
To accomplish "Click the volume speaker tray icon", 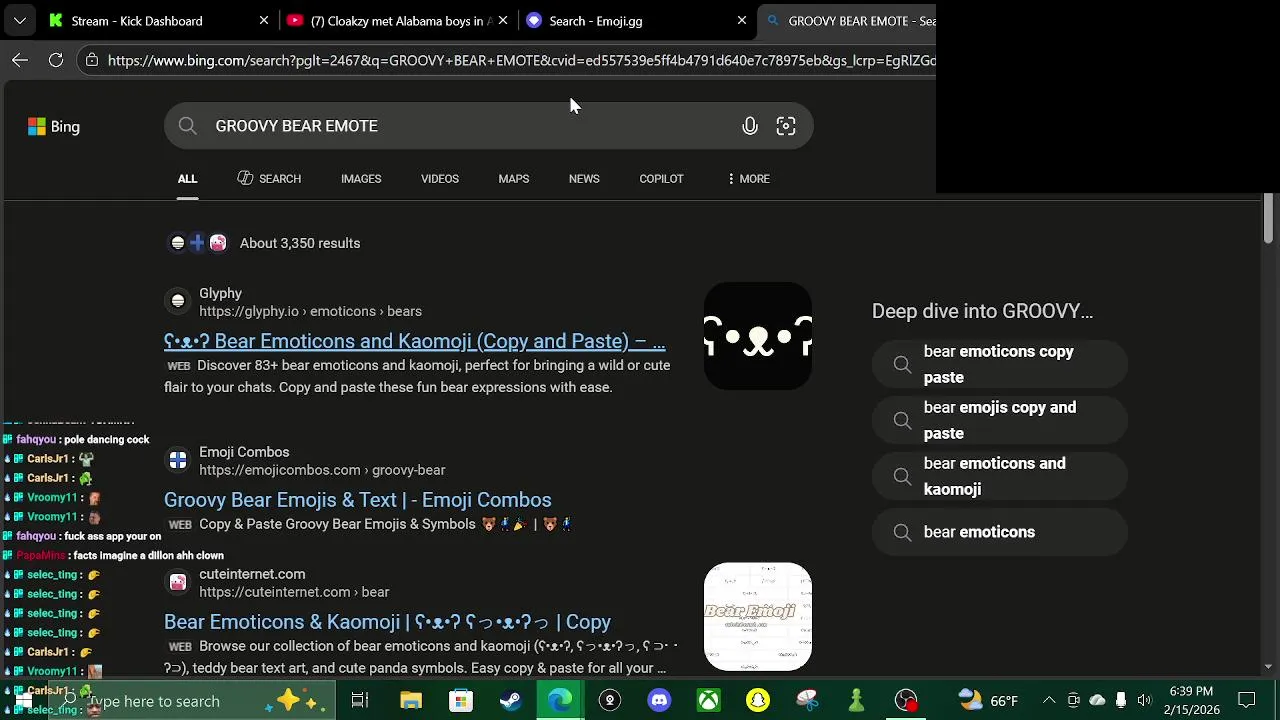I will coord(1144,701).
